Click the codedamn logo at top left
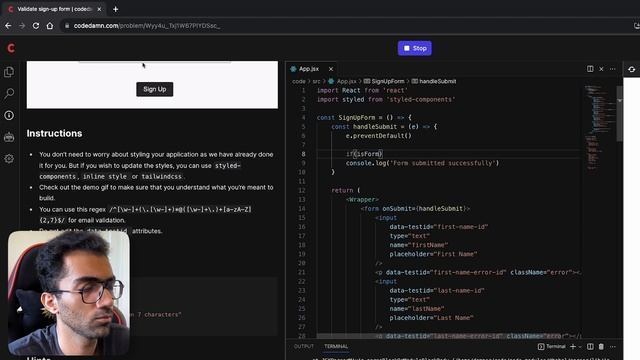The width and height of the screenshot is (640, 360). [x=11, y=48]
